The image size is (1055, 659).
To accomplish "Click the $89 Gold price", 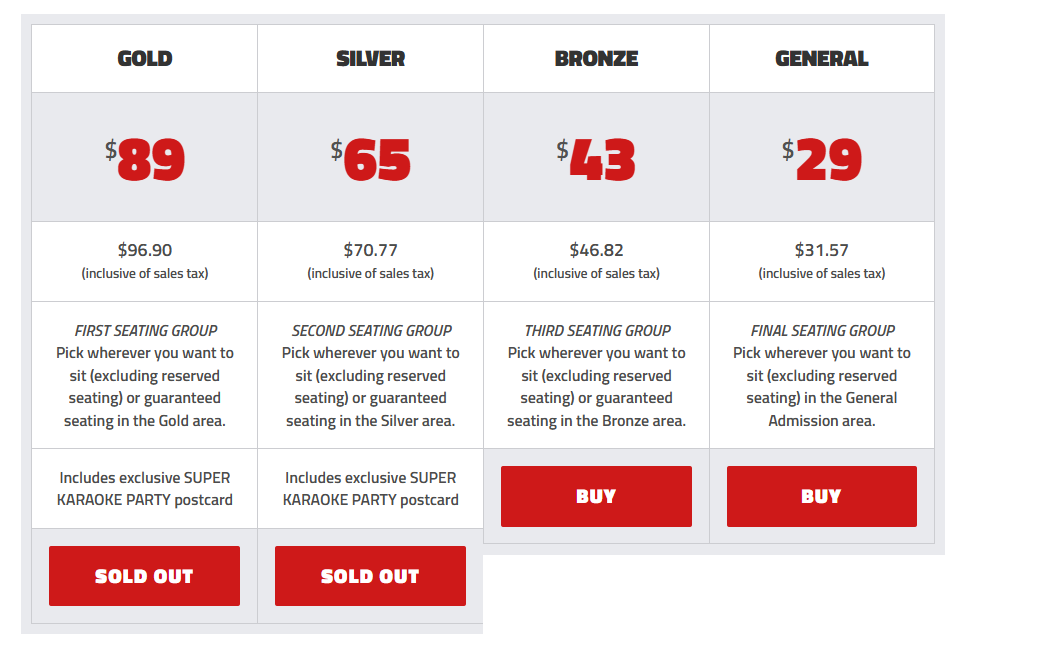I will tap(145, 159).
